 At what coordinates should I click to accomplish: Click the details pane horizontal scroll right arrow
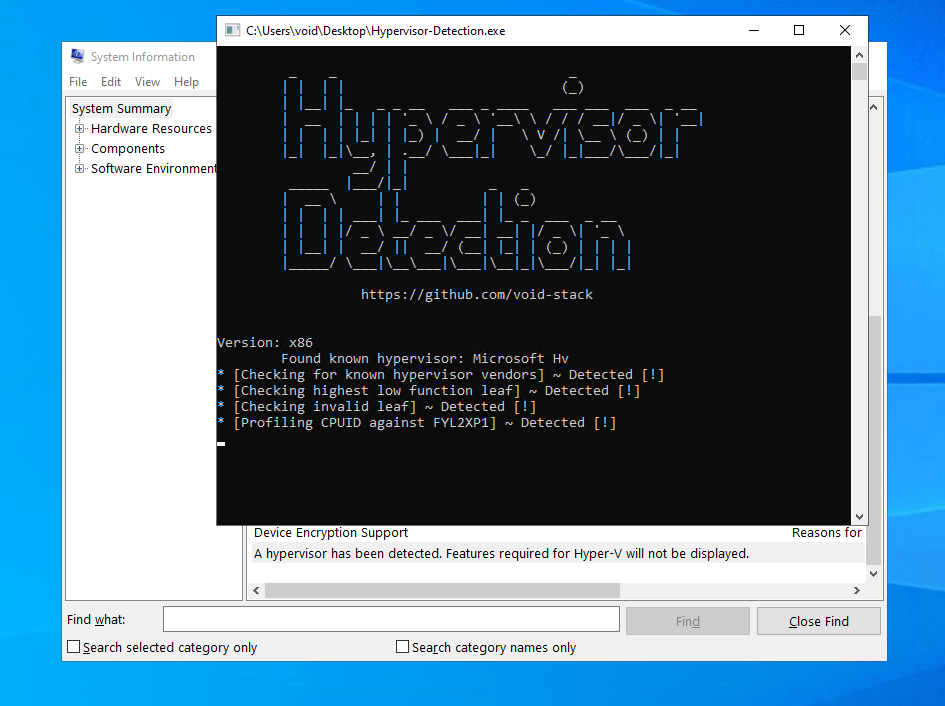point(855,591)
